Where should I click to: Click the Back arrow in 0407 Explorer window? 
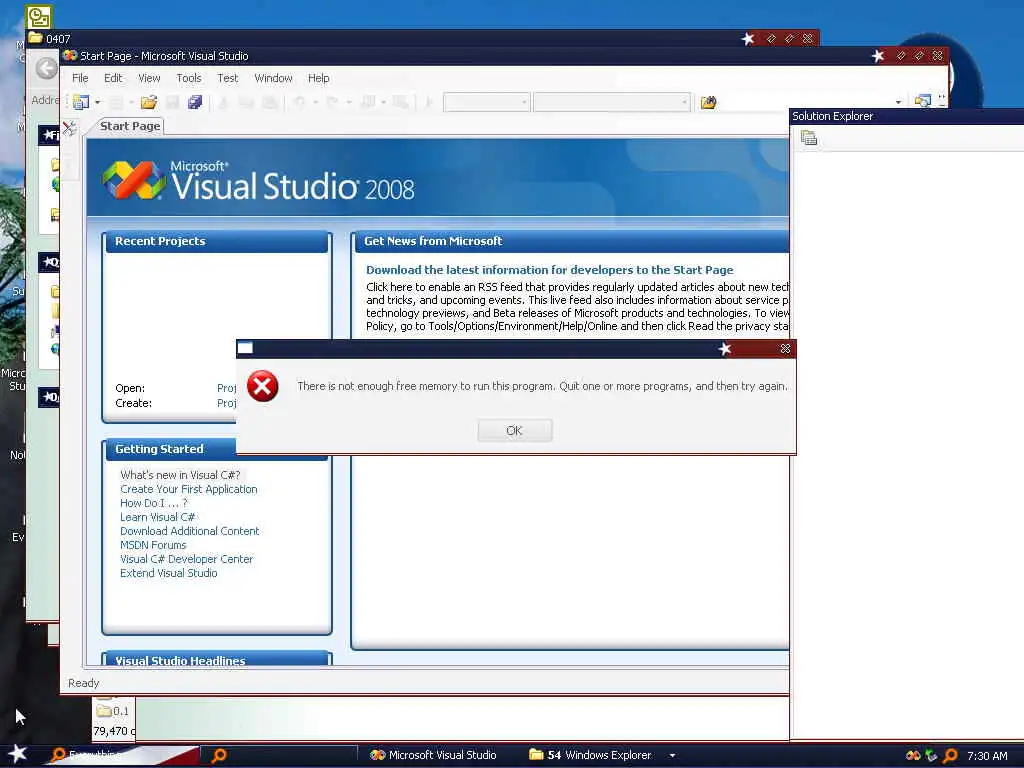click(x=46, y=68)
